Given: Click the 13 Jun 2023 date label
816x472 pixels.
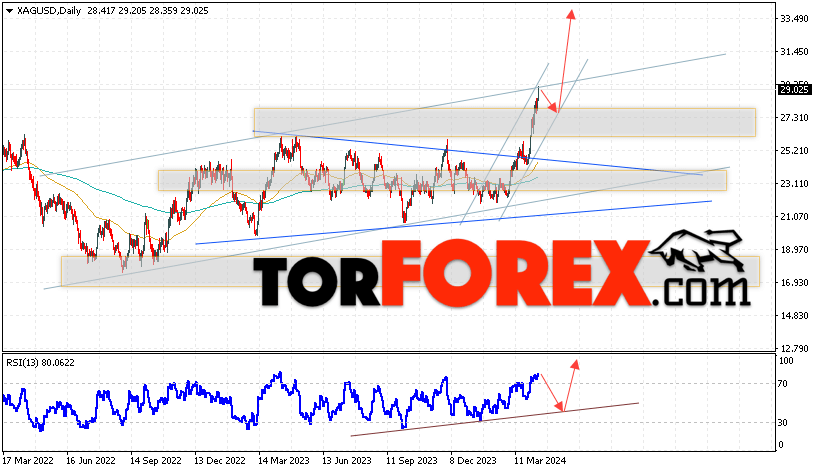Looking at the screenshot, I should pos(347,461).
